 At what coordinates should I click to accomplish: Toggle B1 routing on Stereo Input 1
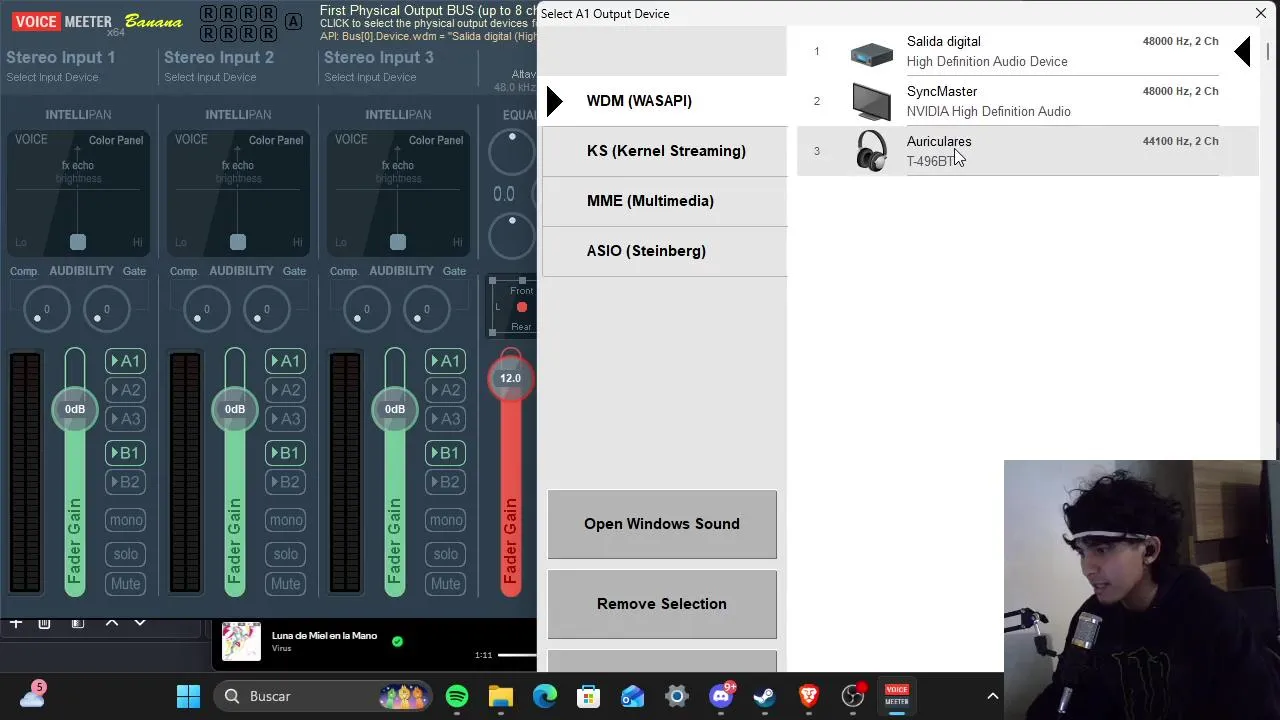(125, 453)
